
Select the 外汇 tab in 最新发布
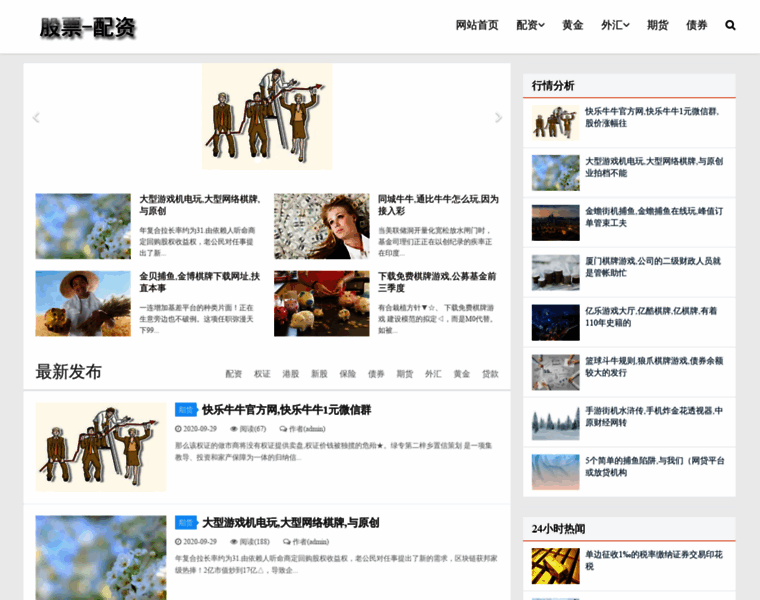433,374
